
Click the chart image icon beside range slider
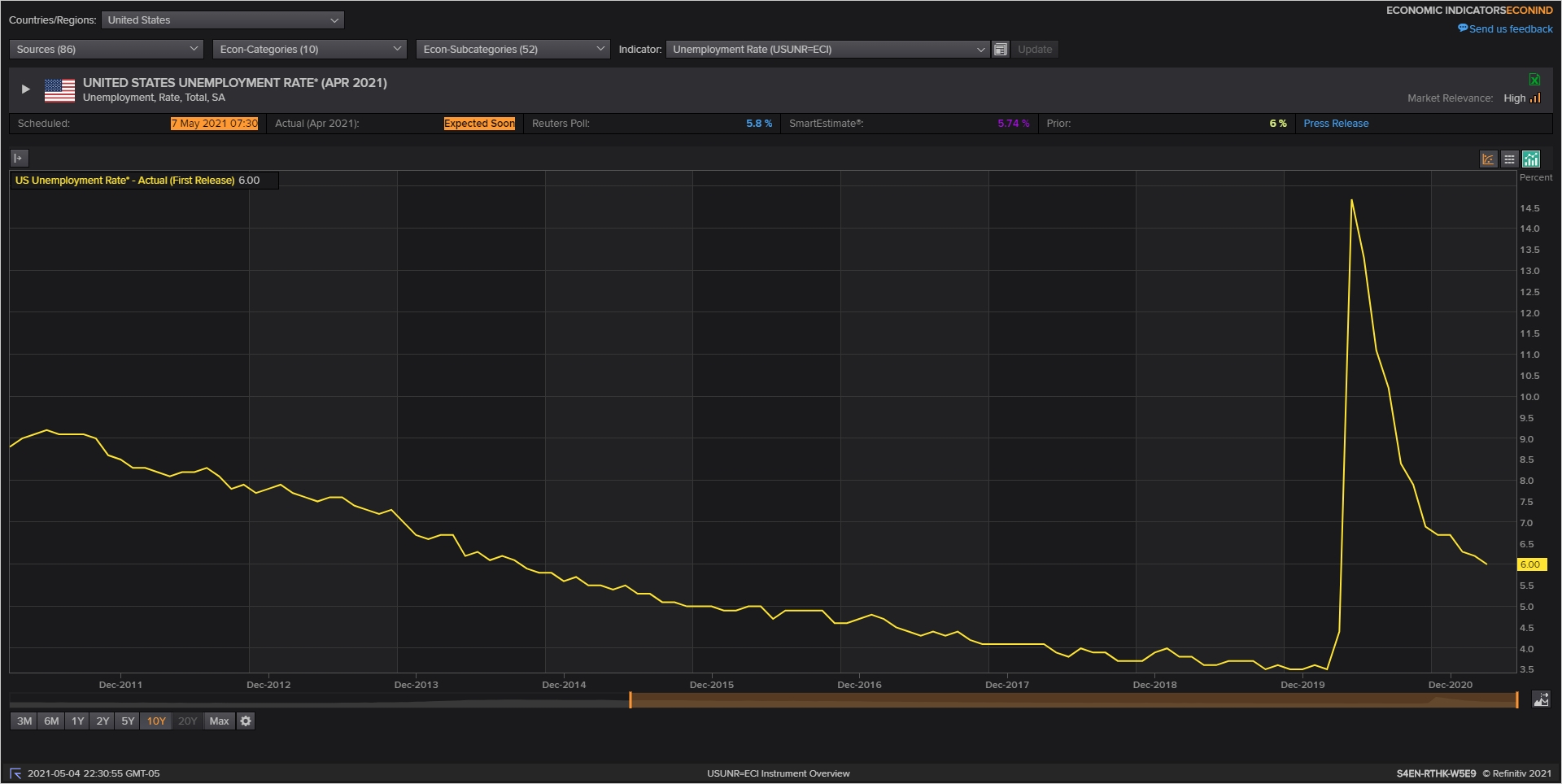(x=1541, y=699)
